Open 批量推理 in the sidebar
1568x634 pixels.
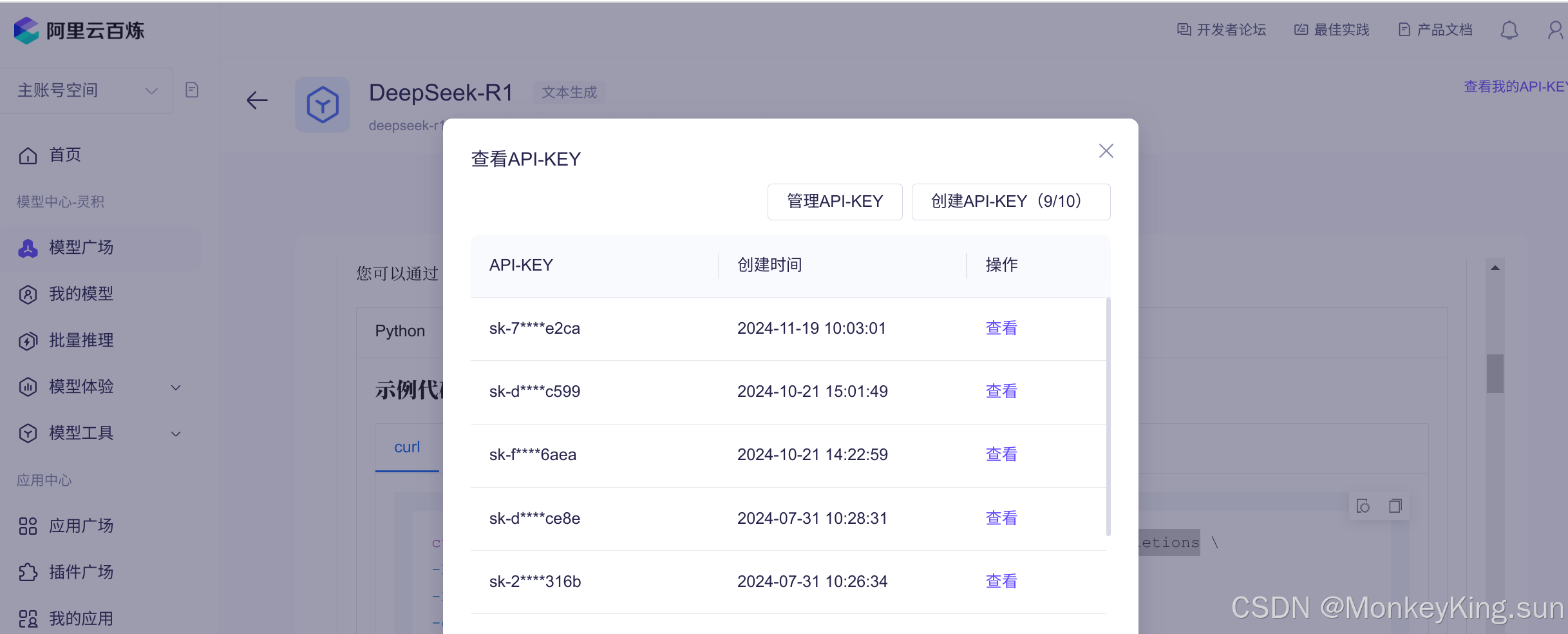tap(81, 340)
